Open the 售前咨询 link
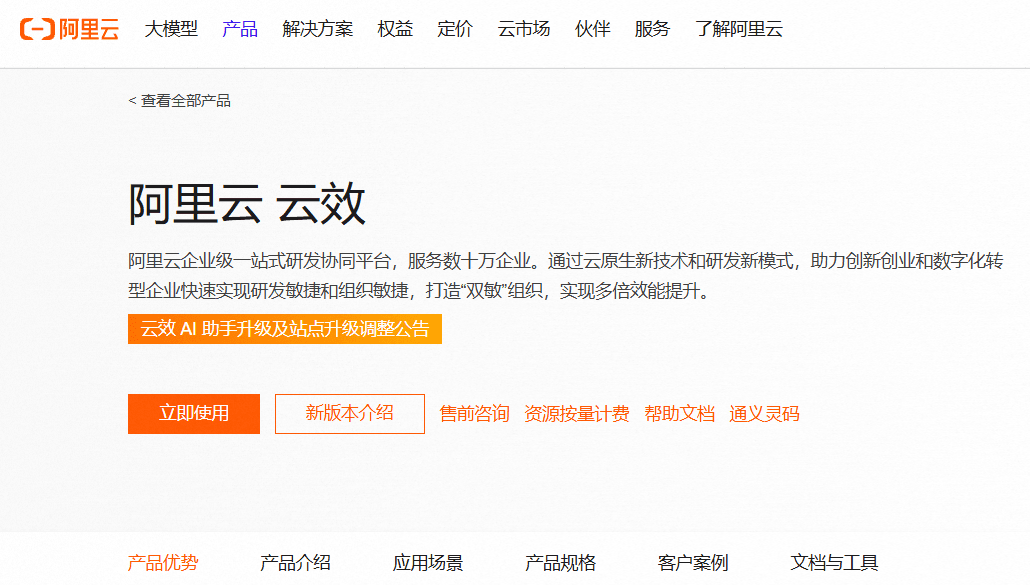 click(474, 414)
